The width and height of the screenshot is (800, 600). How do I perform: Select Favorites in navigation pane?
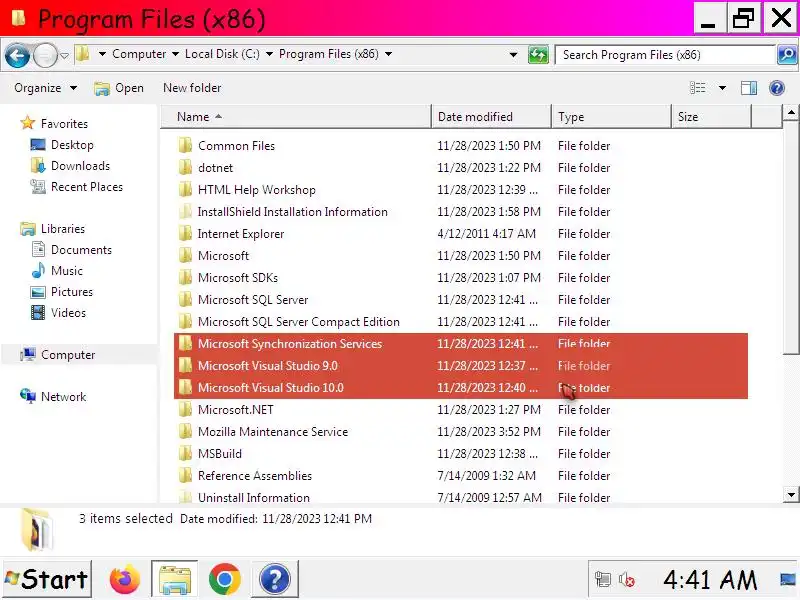(x=64, y=123)
